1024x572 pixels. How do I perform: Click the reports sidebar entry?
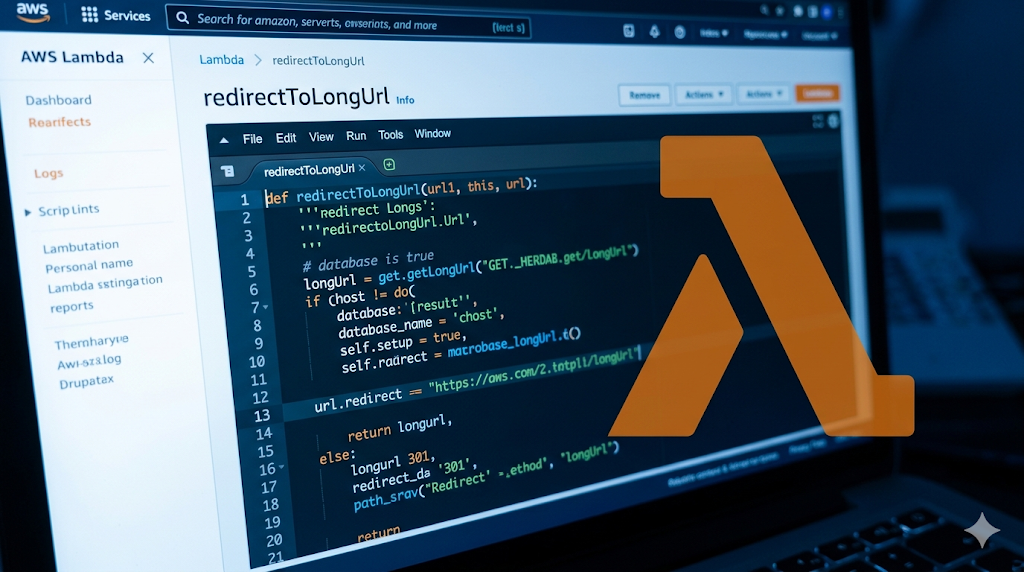click(72, 306)
